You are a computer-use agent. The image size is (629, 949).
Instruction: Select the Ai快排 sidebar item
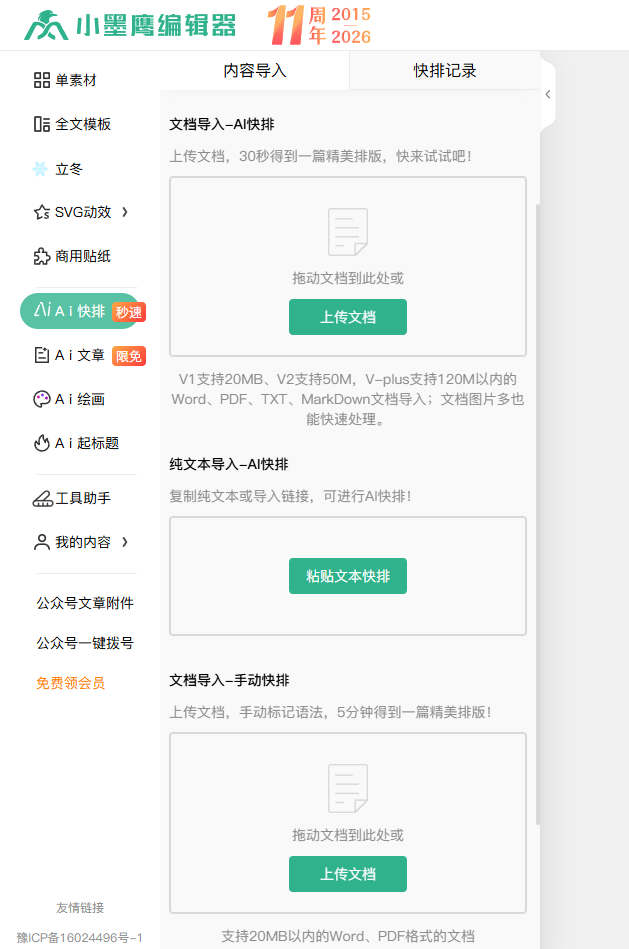click(81, 311)
